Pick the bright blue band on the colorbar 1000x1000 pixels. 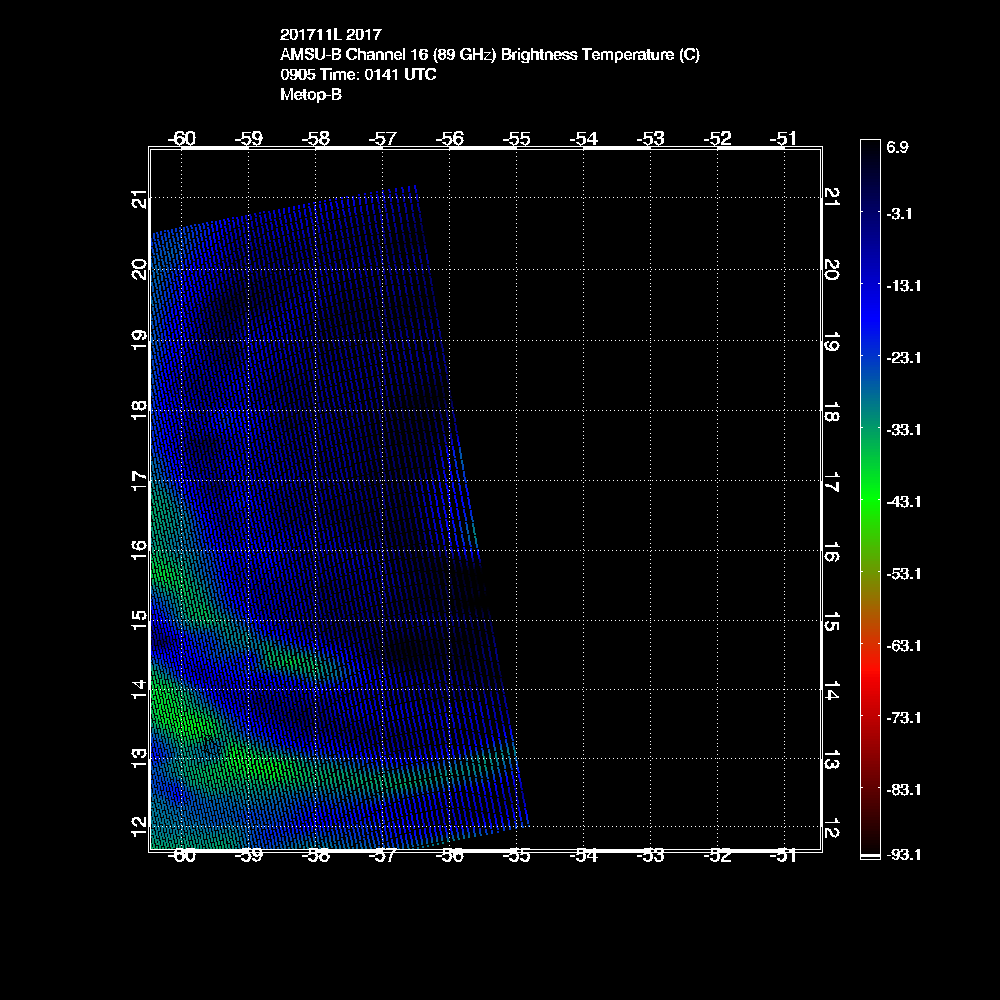tap(869, 310)
